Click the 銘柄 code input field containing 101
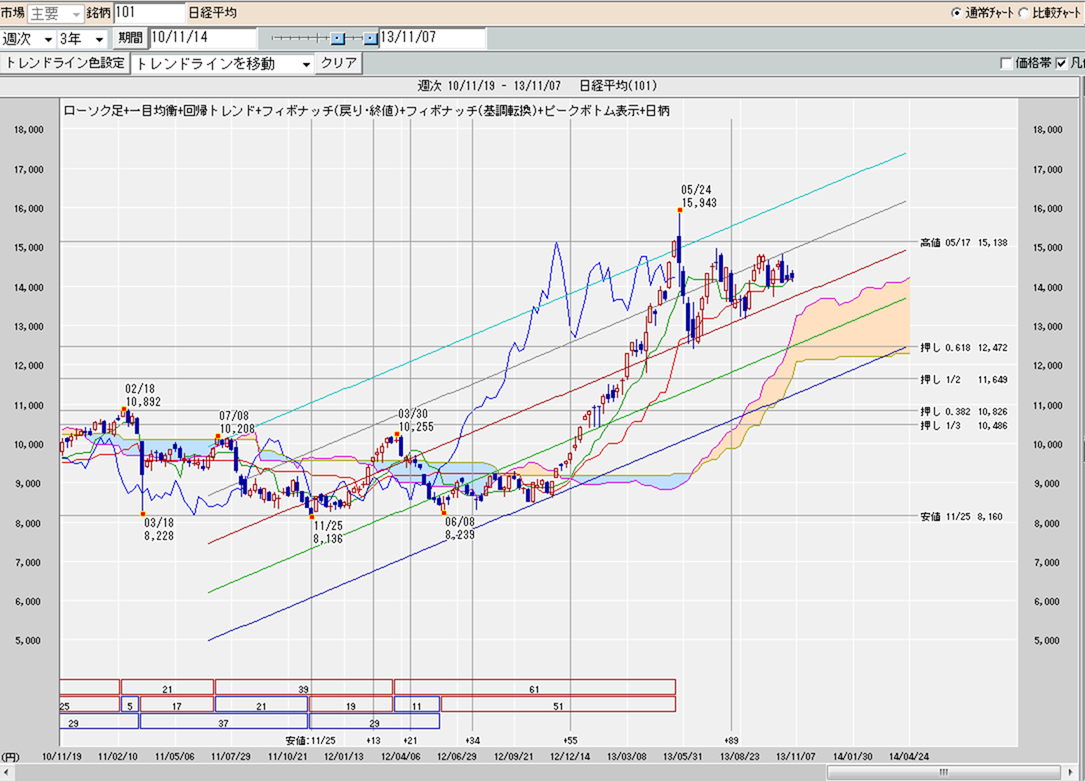This screenshot has height=781, width=1085. (x=149, y=12)
